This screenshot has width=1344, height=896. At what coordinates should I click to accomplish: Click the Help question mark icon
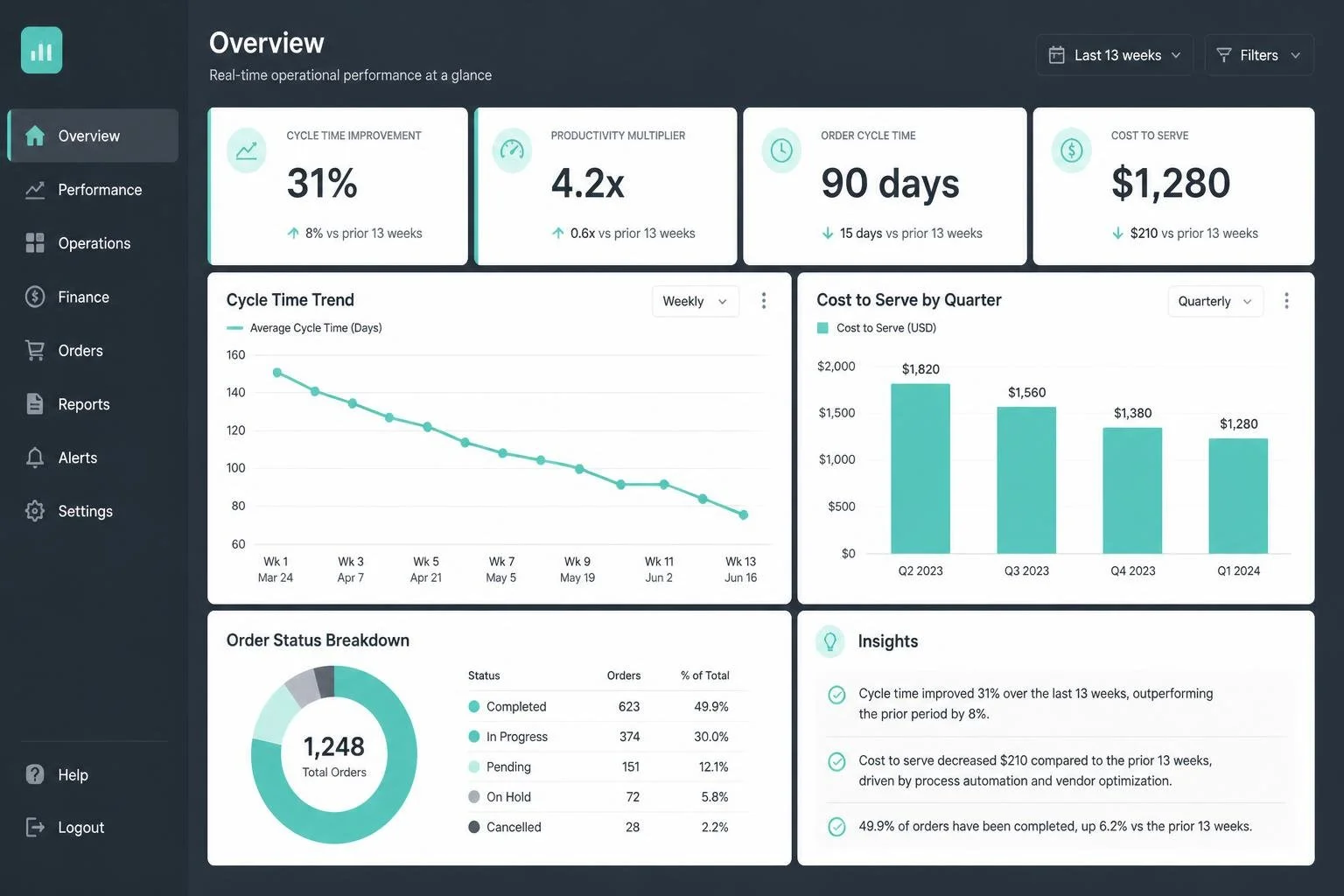point(35,774)
